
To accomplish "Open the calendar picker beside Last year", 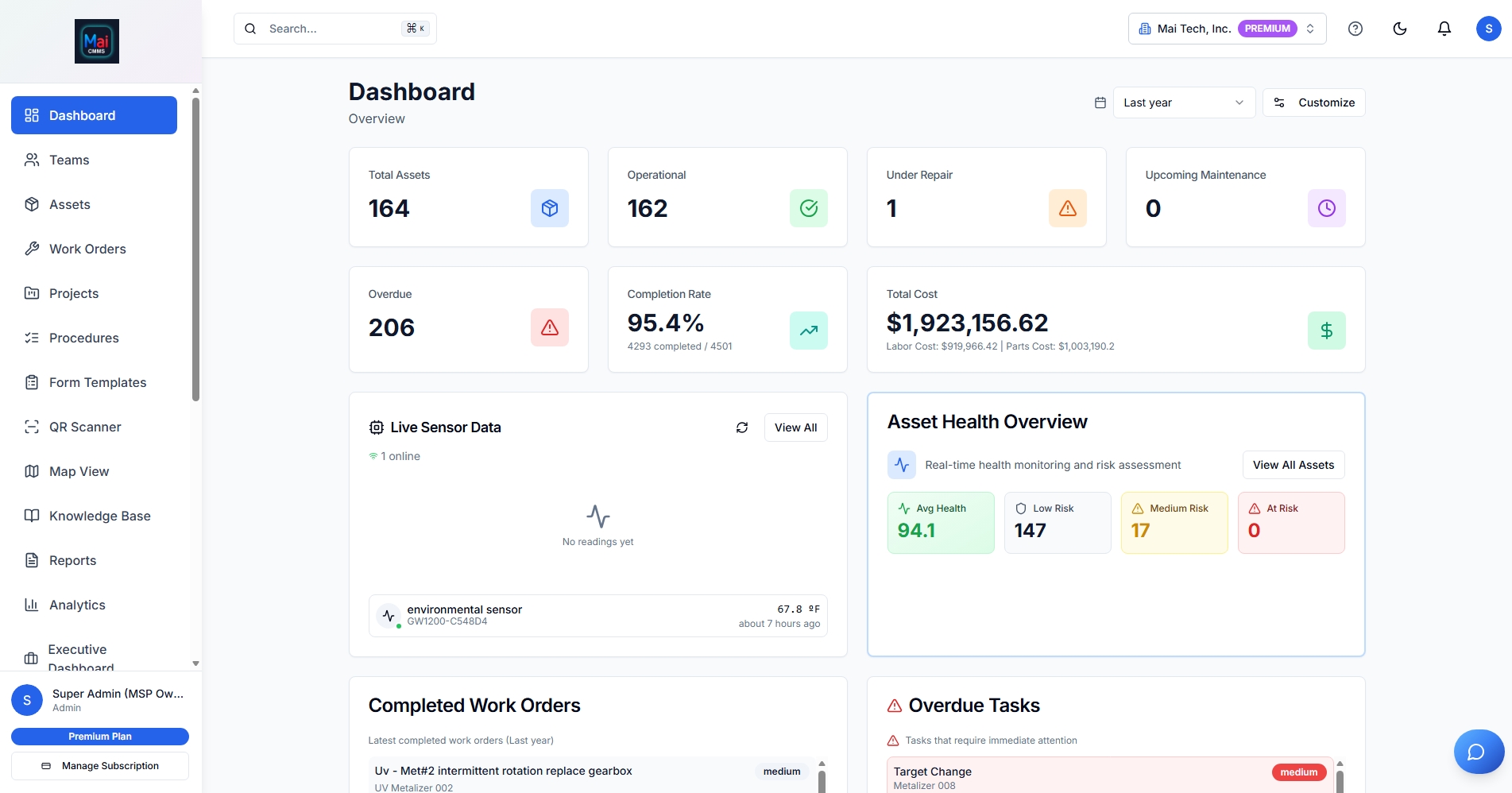I will pos(1100,102).
